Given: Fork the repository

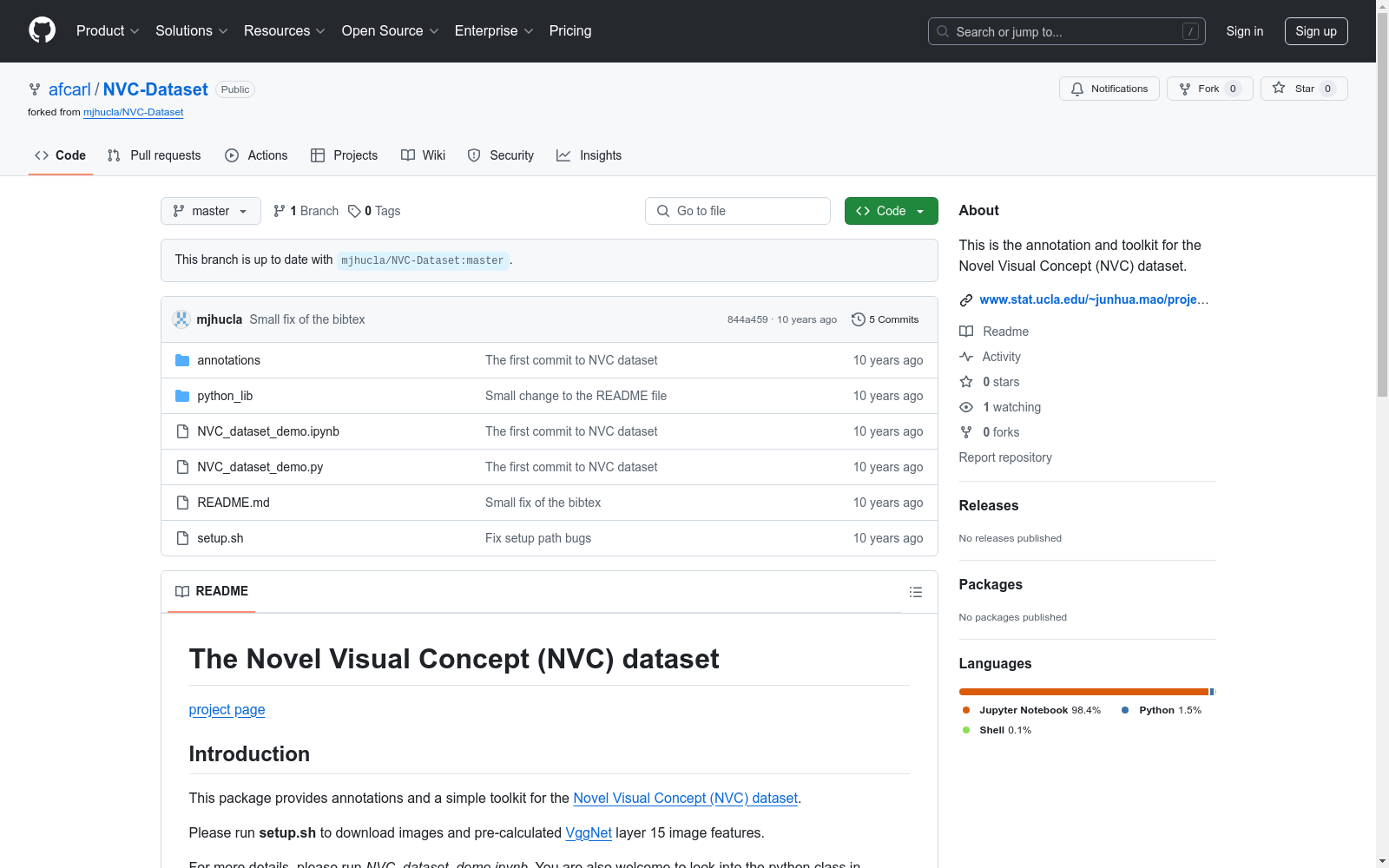Looking at the screenshot, I should pos(1210,89).
